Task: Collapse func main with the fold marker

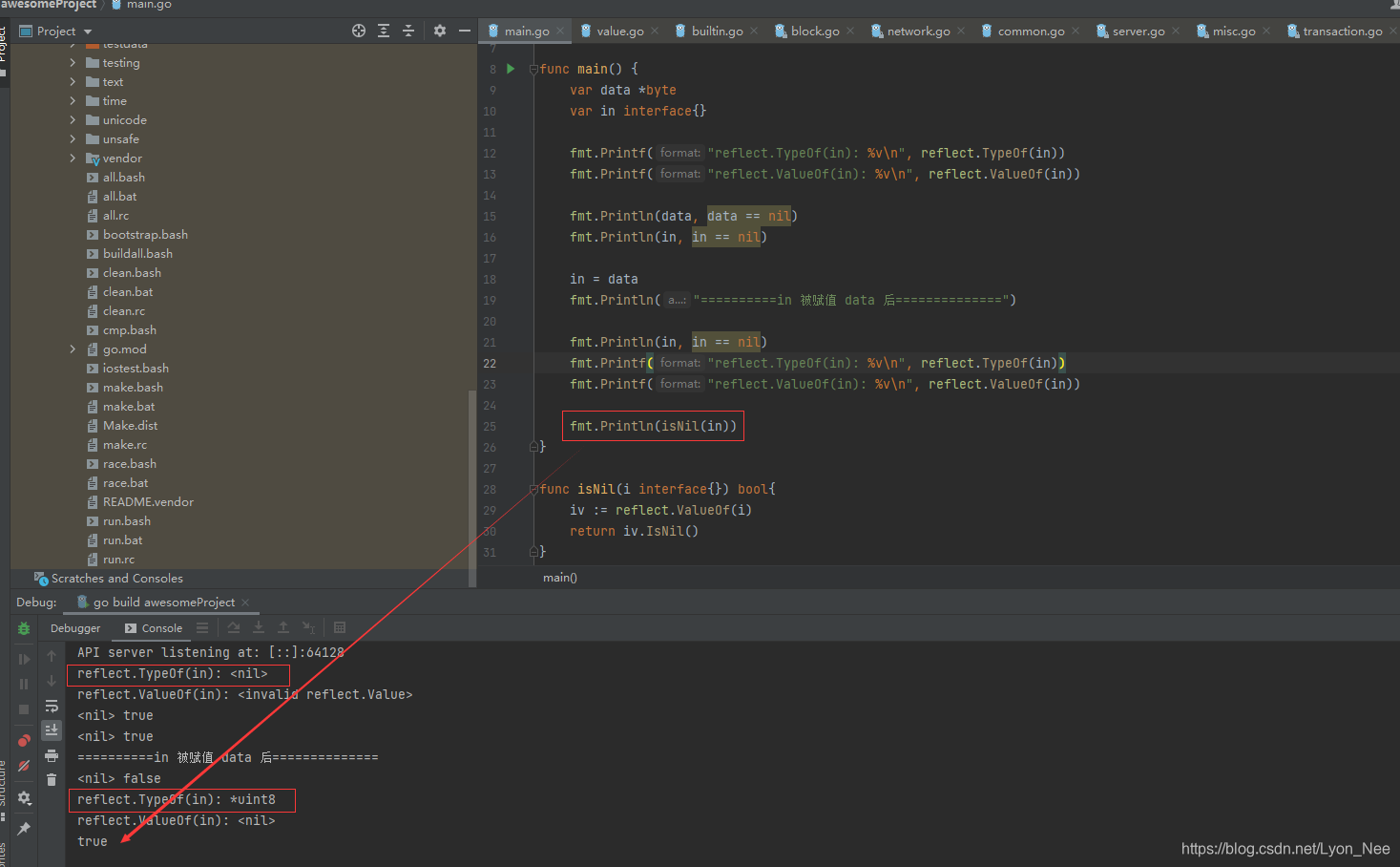Action: [x=534, y=69]
